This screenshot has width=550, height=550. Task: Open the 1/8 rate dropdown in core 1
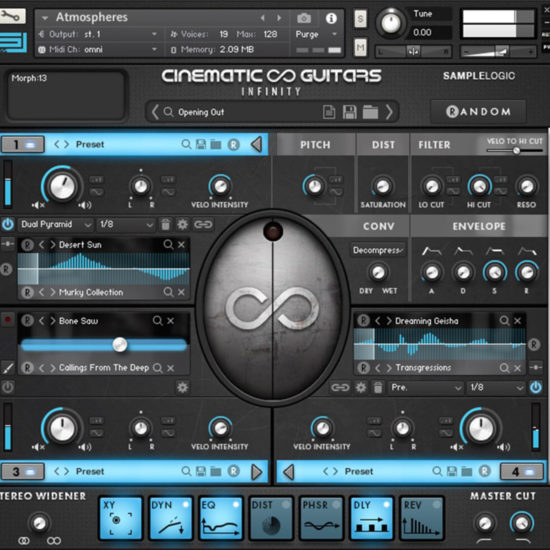click(126, 224)
